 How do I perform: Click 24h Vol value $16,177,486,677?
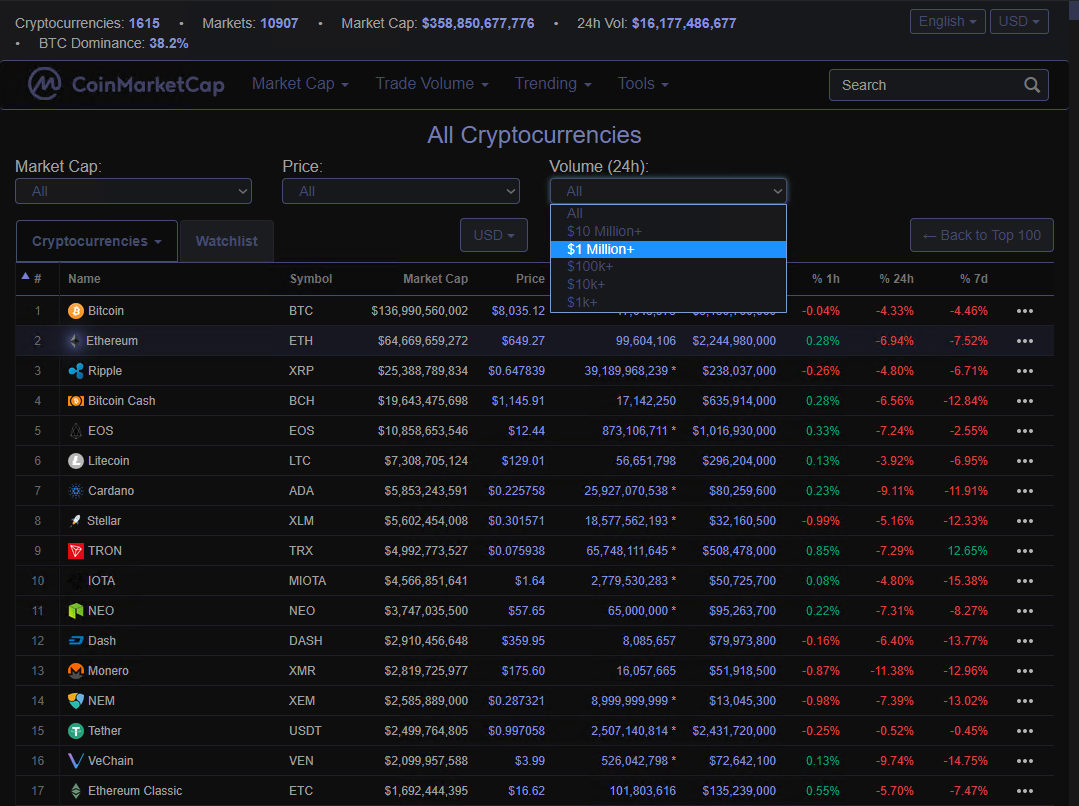point(684,23)
